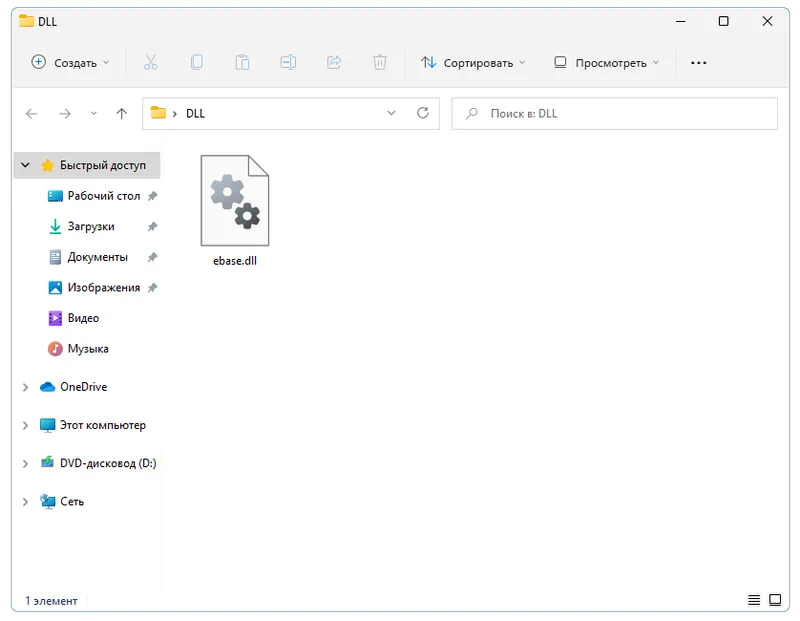The width and height of the screenshot is (800, 621).
Task: Click the Delete trash bin icon
Action: pos(380,63)
